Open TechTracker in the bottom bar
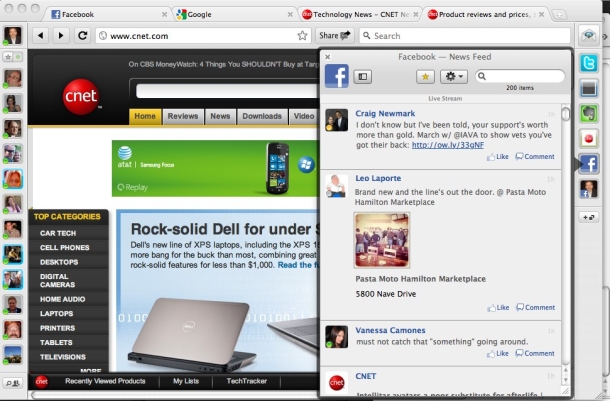The height and width of the screenshot is (401, 610). coord(247,381)
